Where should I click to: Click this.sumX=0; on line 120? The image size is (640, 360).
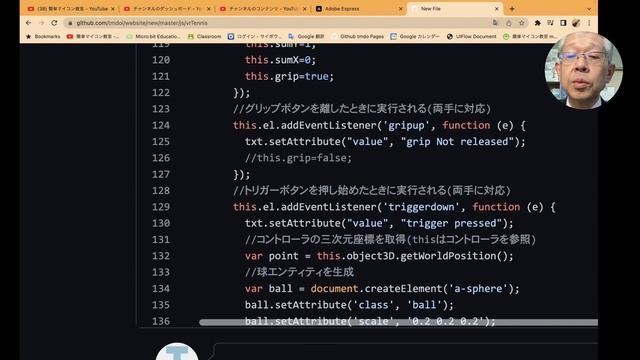(x=280, y=60)
